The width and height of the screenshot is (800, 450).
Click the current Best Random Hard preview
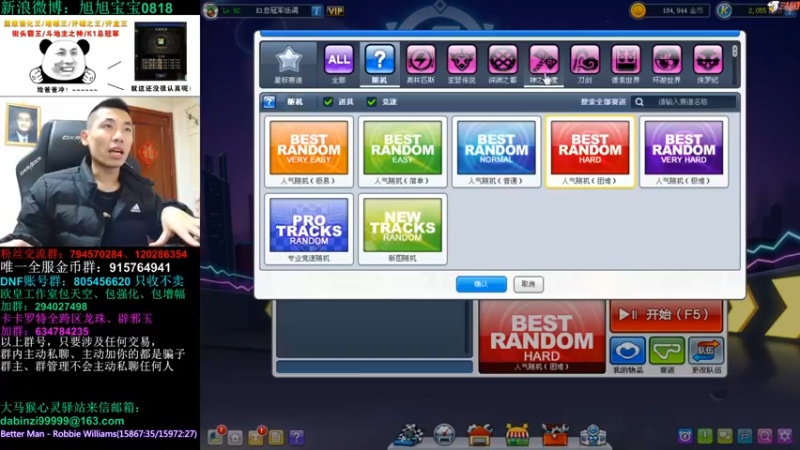point(542,337)
